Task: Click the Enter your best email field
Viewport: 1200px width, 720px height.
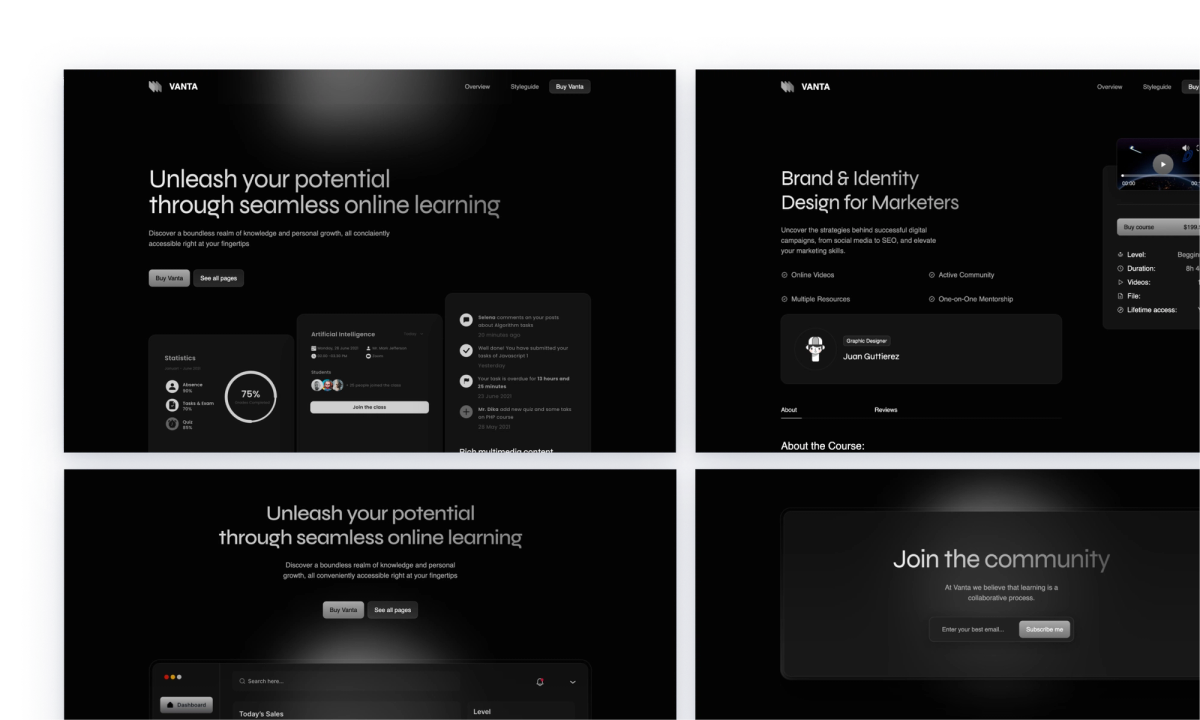Action: coord(974,629)
